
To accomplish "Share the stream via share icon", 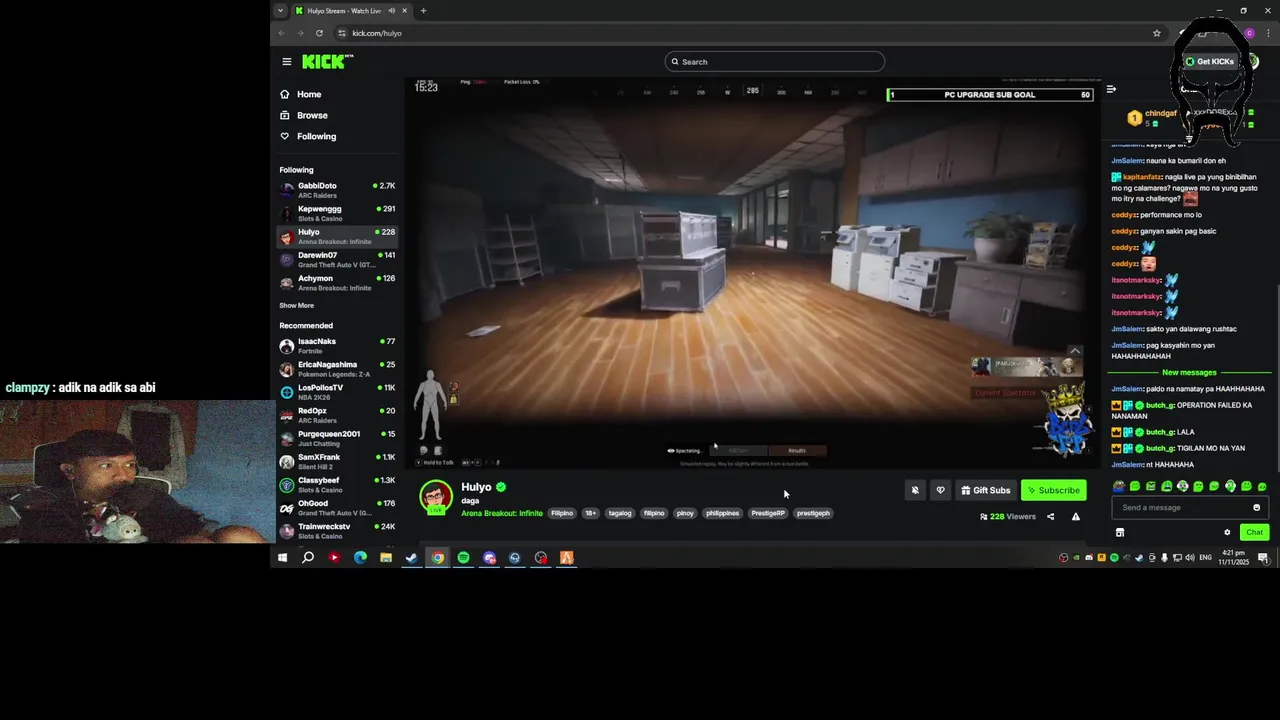I will pos(1050,517).
